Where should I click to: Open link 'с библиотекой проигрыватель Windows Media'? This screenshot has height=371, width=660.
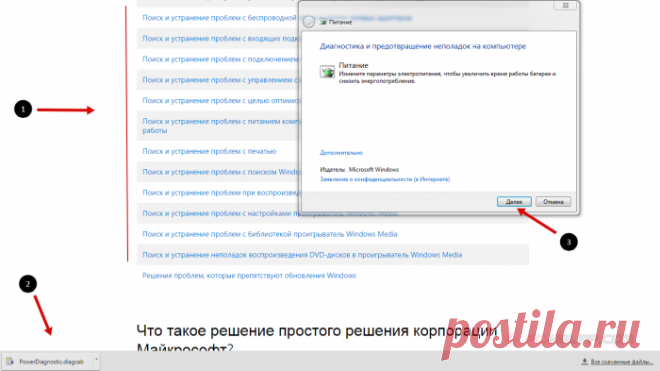pos(269,234)
